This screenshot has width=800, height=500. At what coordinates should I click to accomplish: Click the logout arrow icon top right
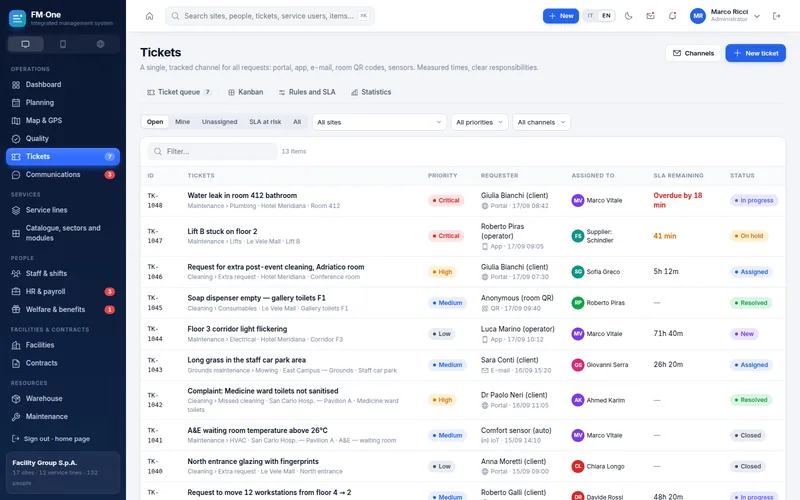777,16
